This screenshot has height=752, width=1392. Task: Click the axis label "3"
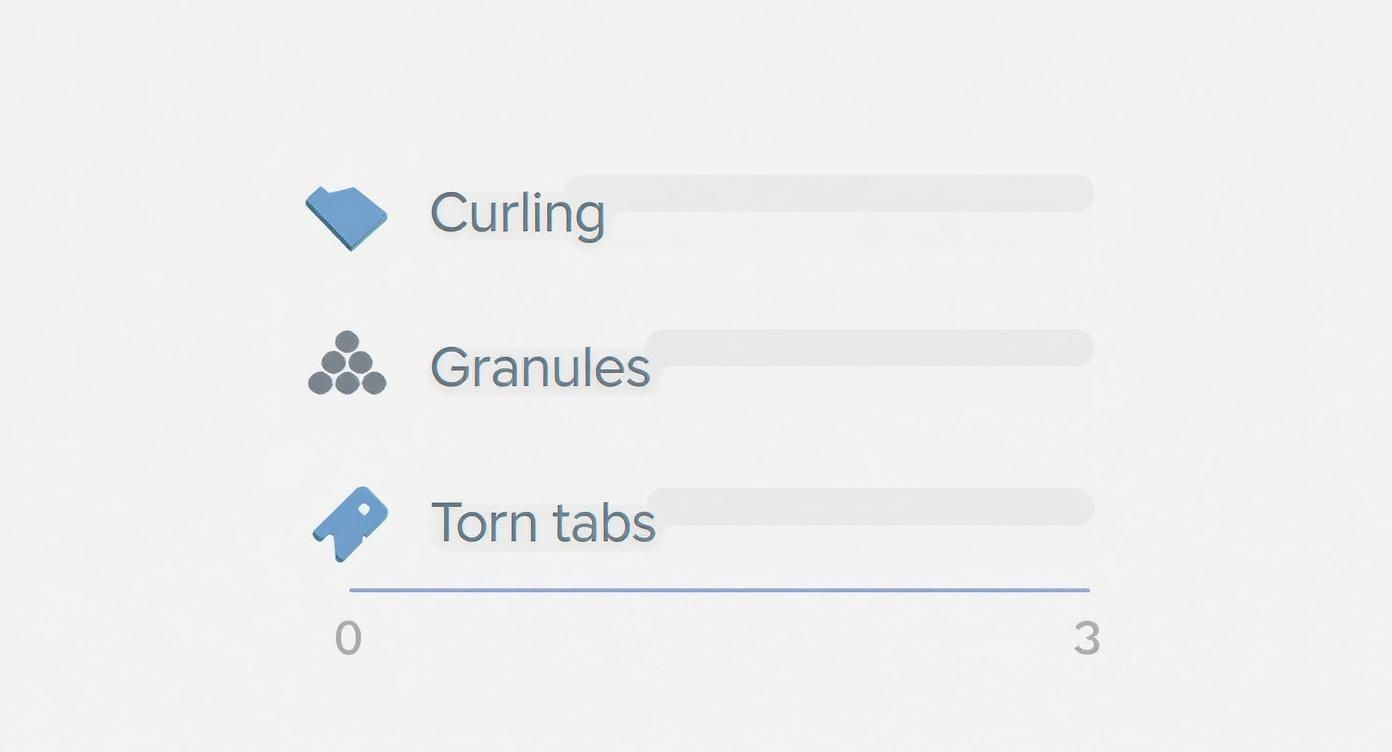tap(1087, 639)
